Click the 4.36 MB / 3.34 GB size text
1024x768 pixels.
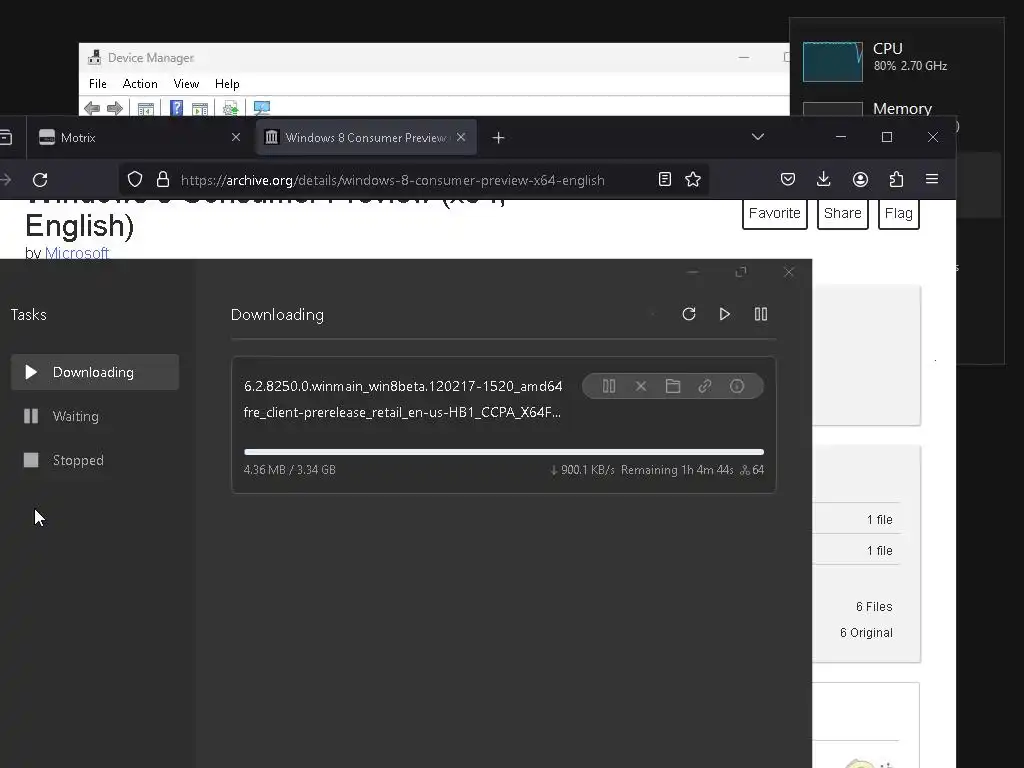(289, 470)
